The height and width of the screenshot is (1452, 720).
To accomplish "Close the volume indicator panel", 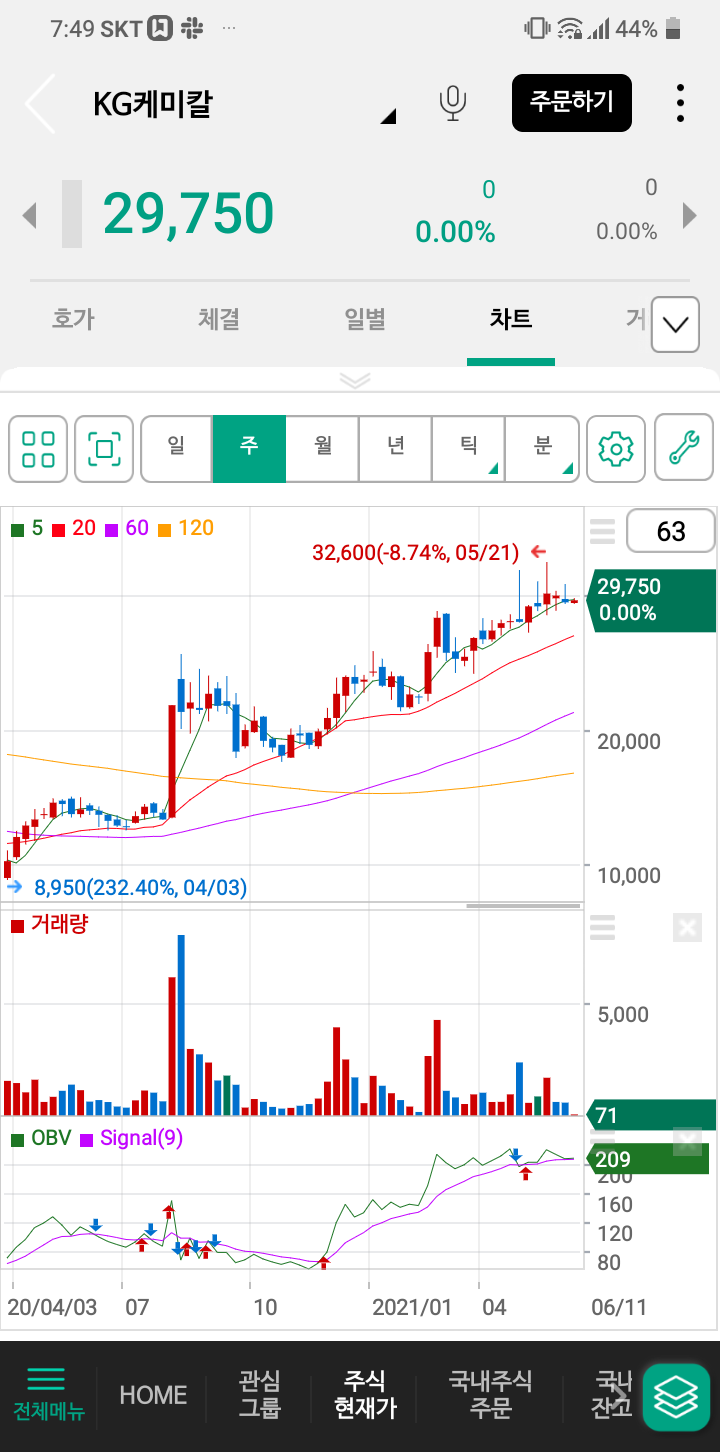I will click(687, 928).
